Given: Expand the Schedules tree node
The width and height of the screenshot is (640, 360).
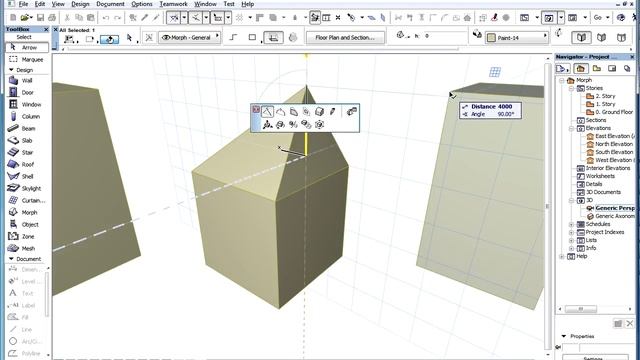Looking at the screenshot, I should point(571,224).
